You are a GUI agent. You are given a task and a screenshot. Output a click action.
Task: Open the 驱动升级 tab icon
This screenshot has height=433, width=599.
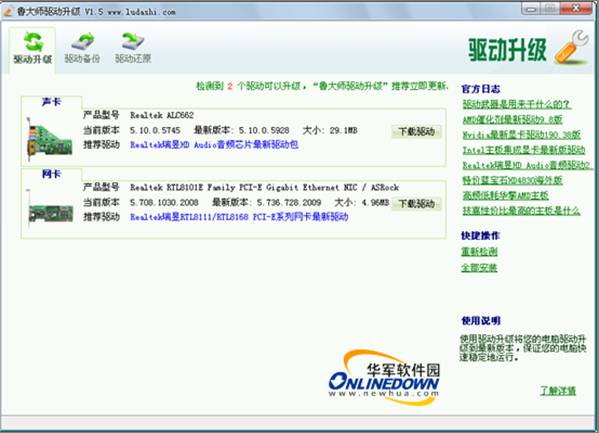[33, 42]
